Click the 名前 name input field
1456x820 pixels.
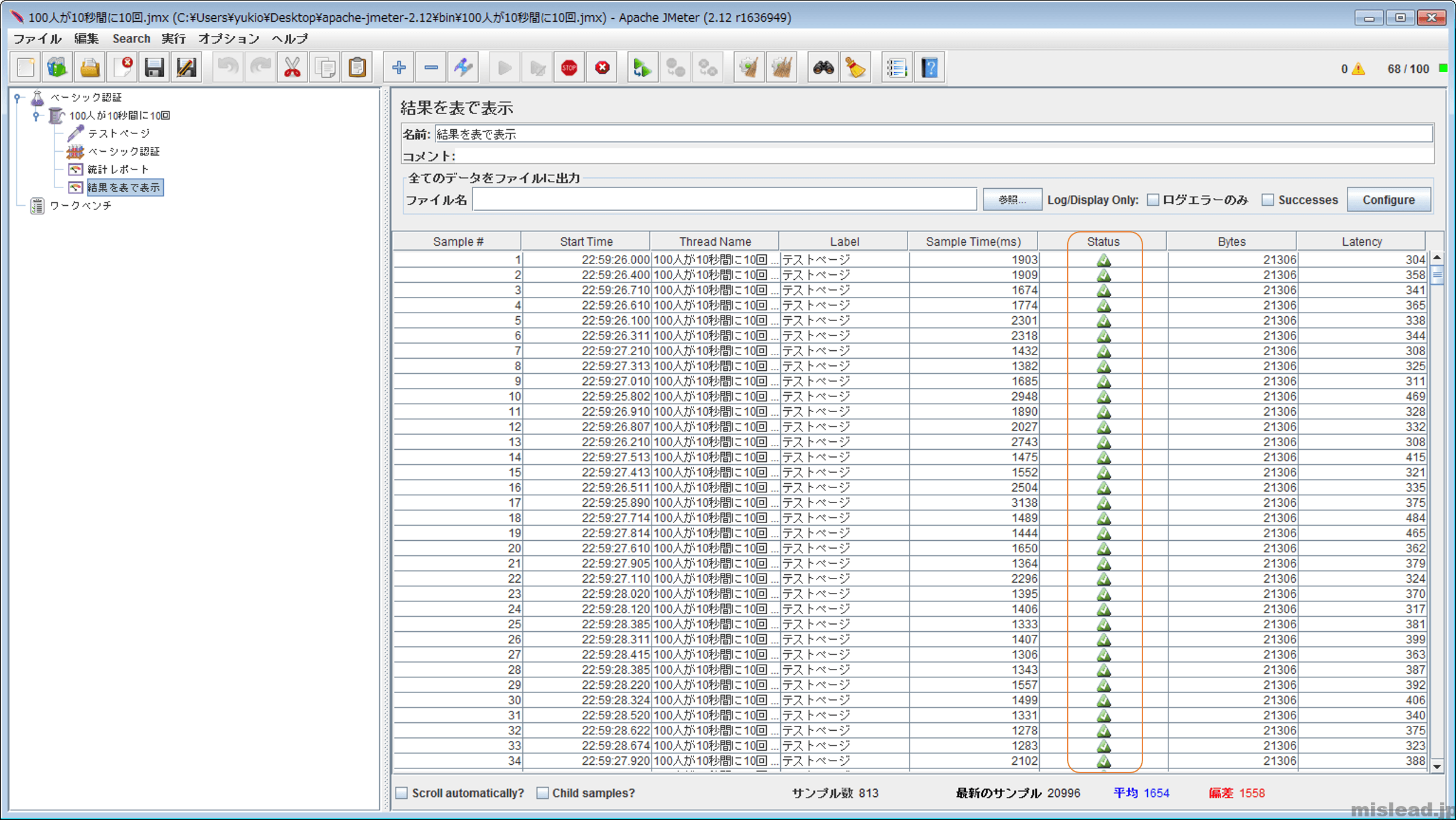click(x=934, y=134)
